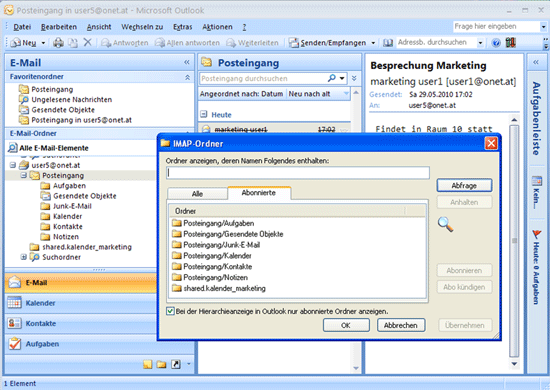Open the Neu dropdown arrow
This screenshot has height=390, width=550.
(x=43, y=43)
